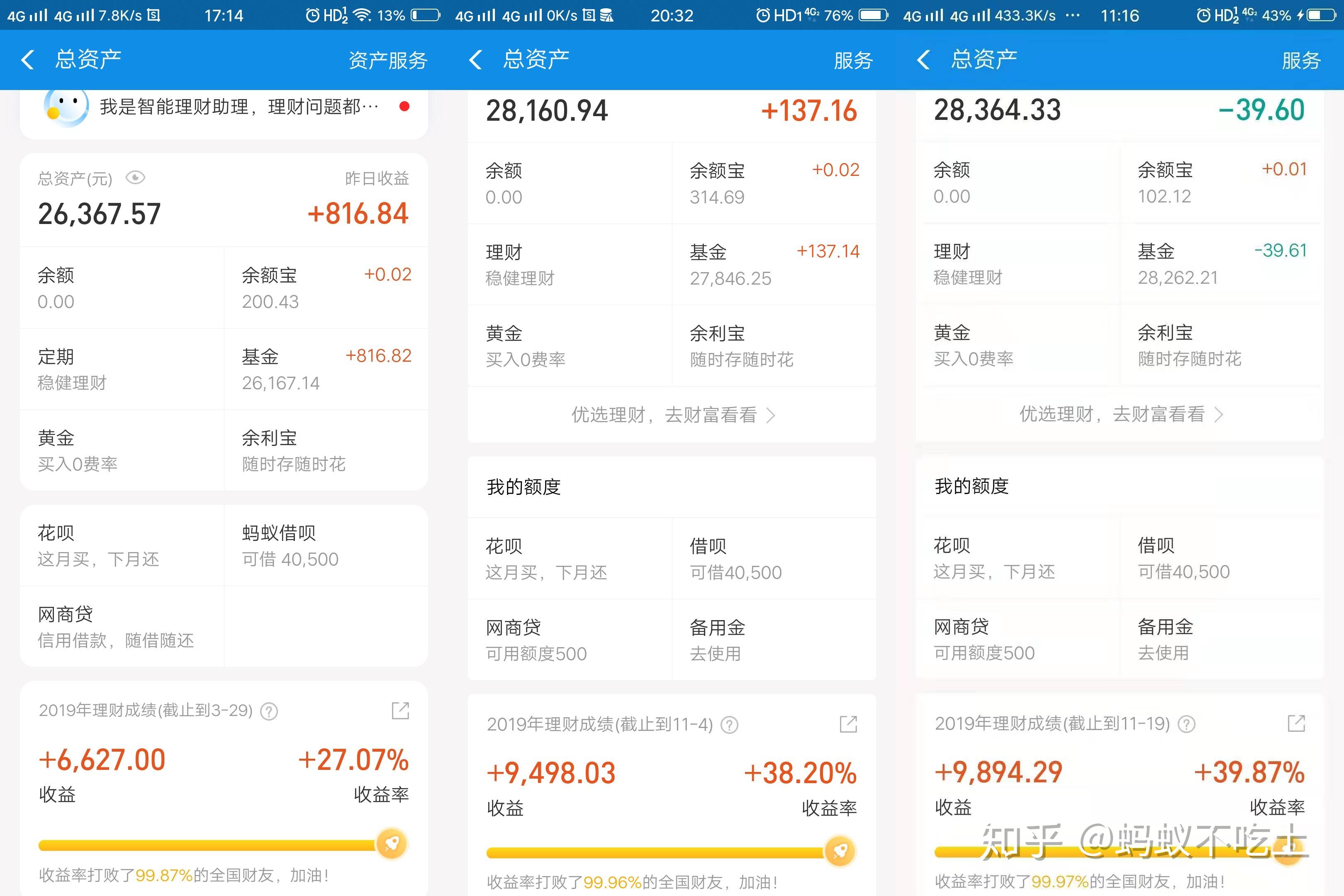Click share icon for results up to 11-19
The height and width of the screenshot is (896, 1344).
1296,723
